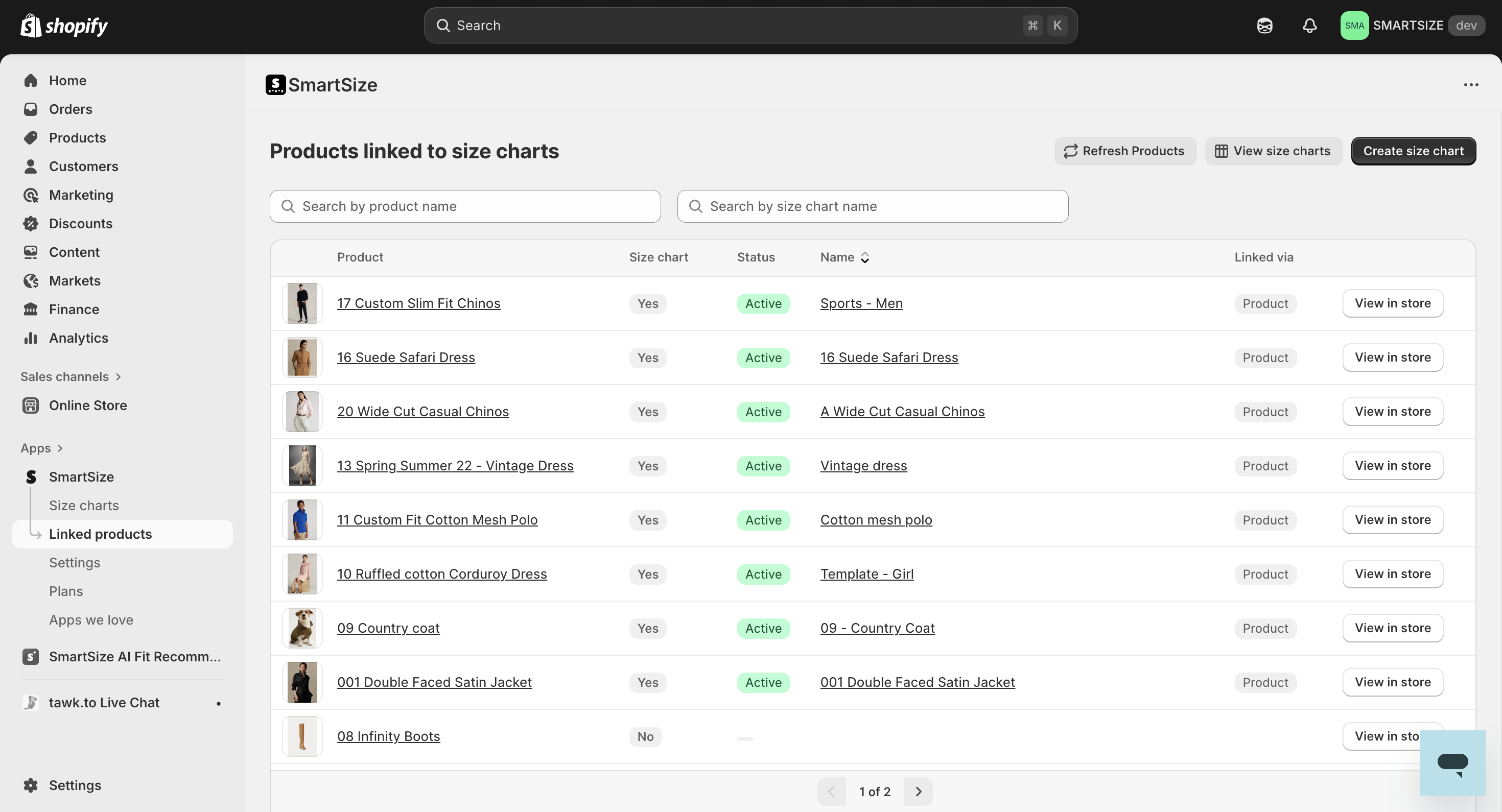Click Create size chart button
The width and height of the screenshot is (1502, 812).
[1413, 151]
